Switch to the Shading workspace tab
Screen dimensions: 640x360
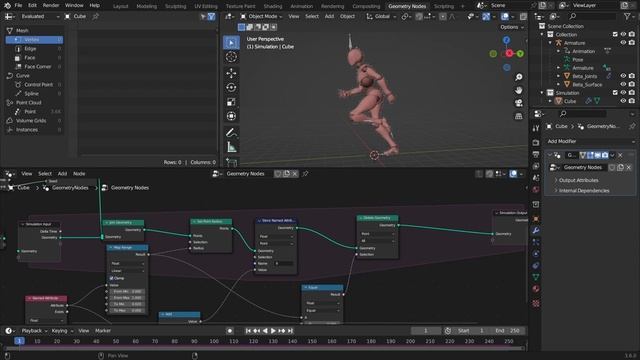click(x=273, y=6)
